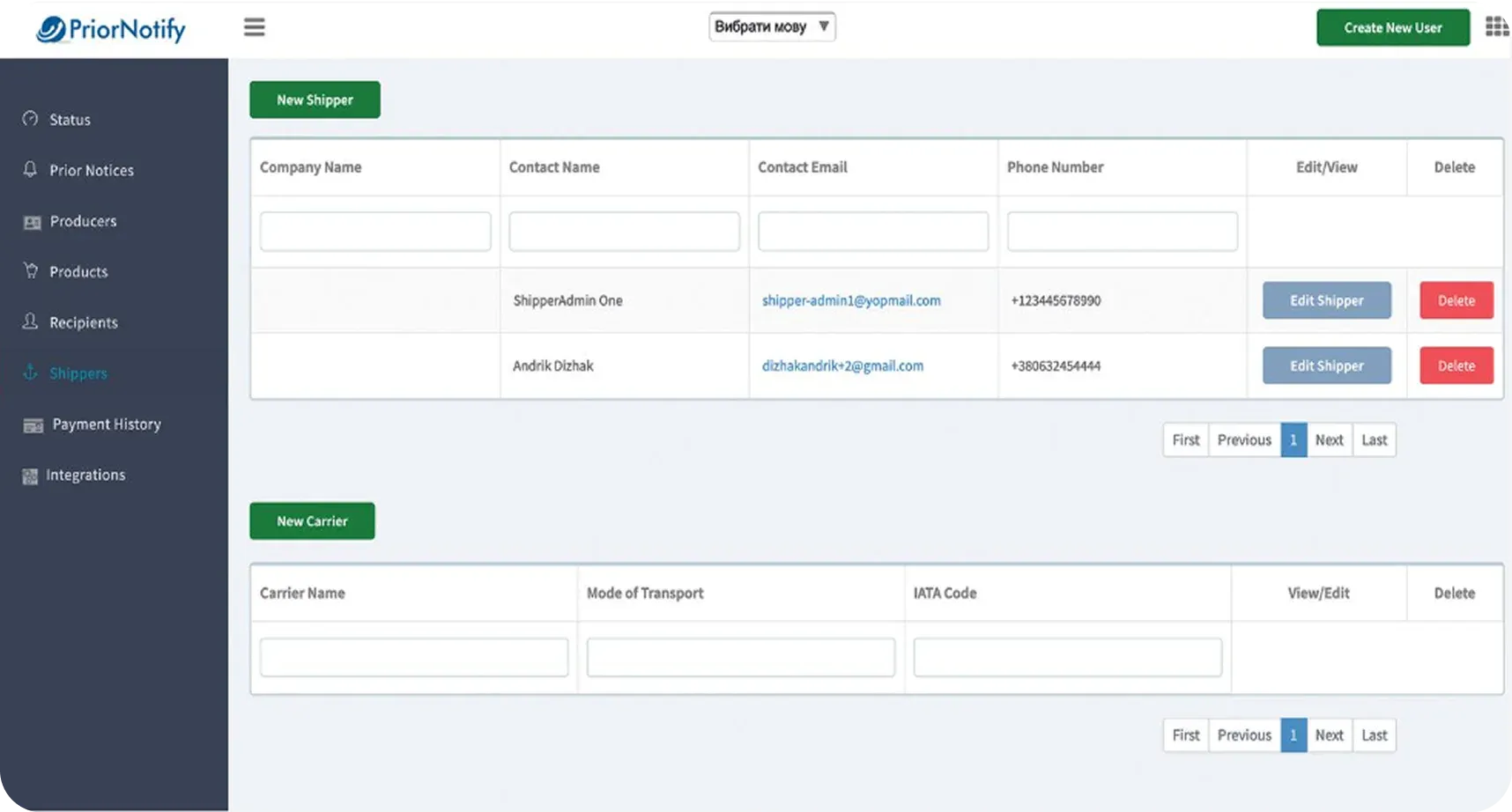The height and width of the screenshot is (812, 1512).
Task: Open the language selection dropdown
Action: (772, 26)
